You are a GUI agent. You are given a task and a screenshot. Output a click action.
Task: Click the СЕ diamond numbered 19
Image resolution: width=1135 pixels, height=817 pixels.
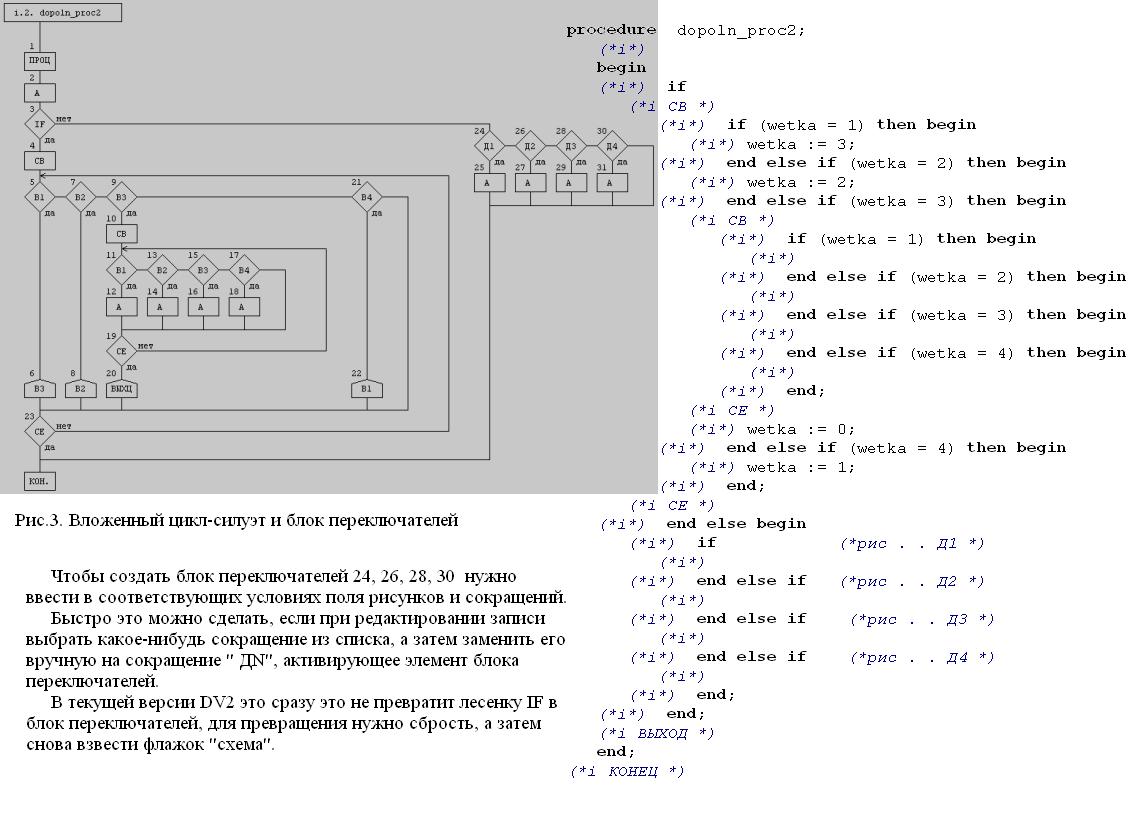(121, 351)
